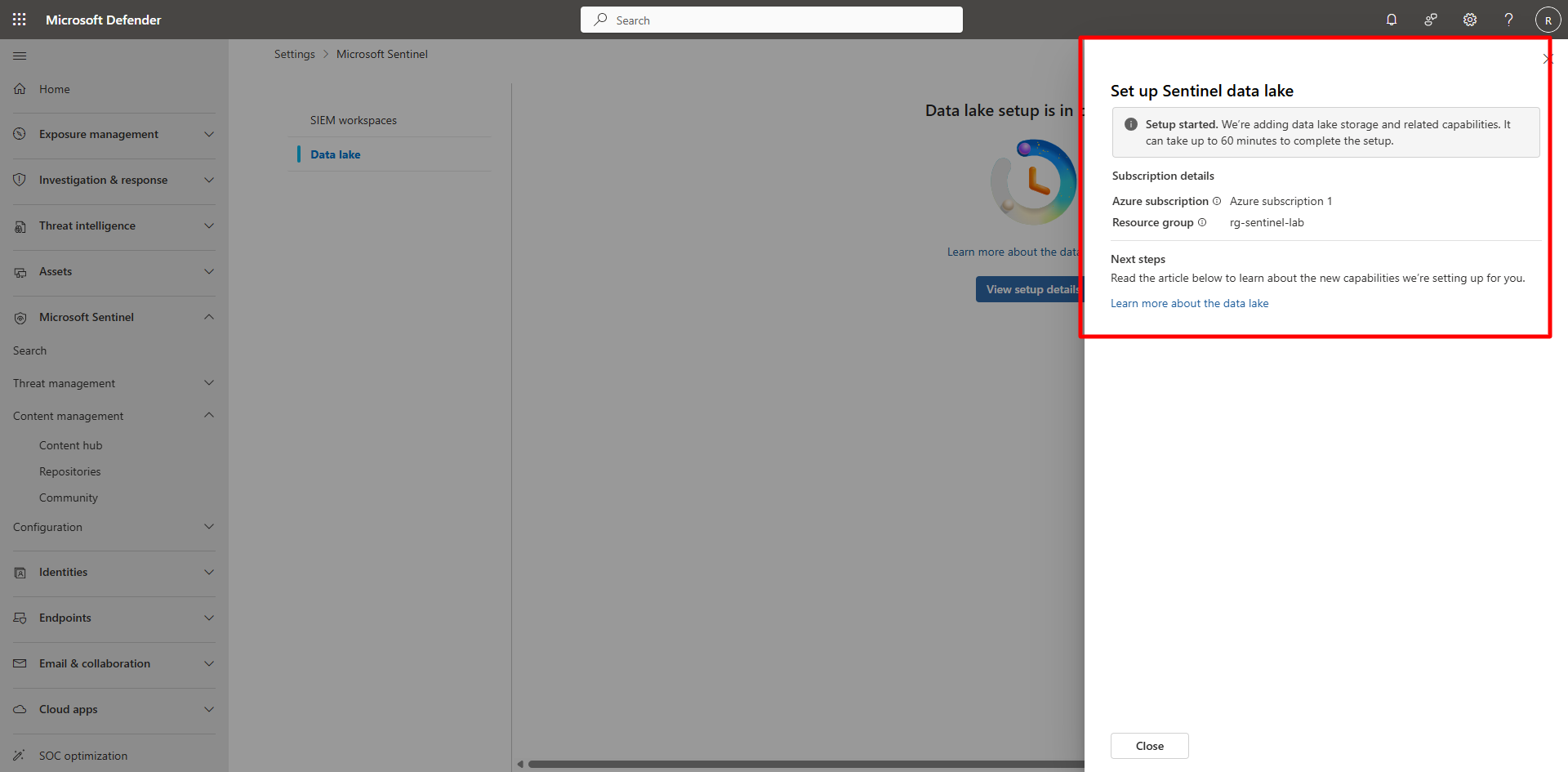Expand Assets chevron

coord(209,271)
